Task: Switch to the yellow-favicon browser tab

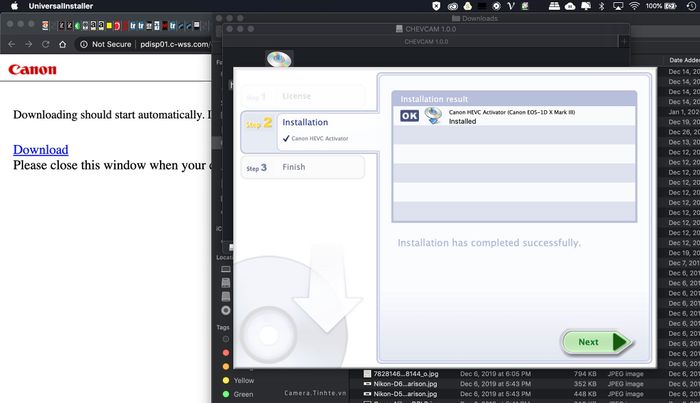Action: (108, 25)
